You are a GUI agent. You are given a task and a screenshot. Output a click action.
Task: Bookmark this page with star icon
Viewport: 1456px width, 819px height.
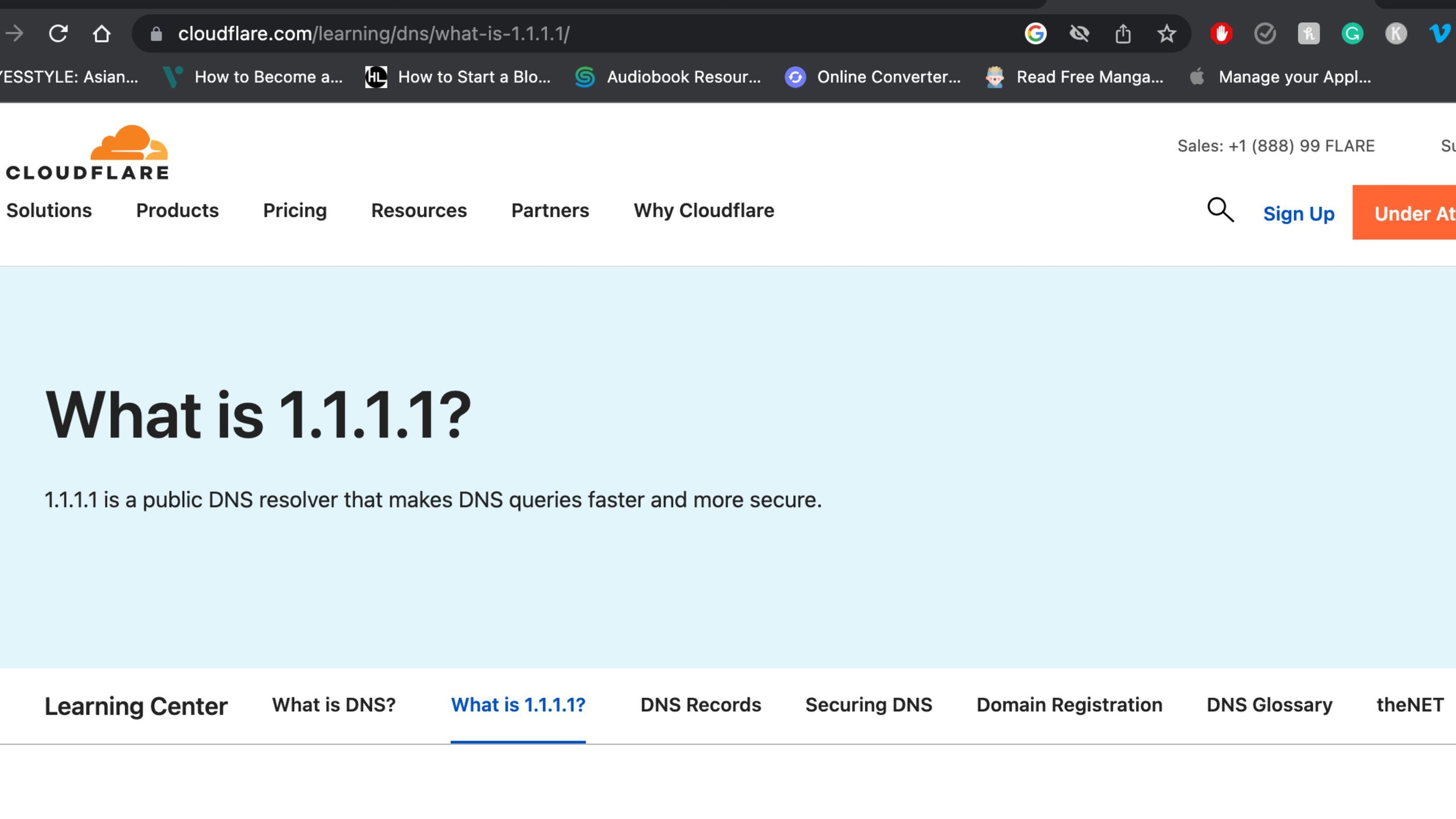tap(1167, 34)
